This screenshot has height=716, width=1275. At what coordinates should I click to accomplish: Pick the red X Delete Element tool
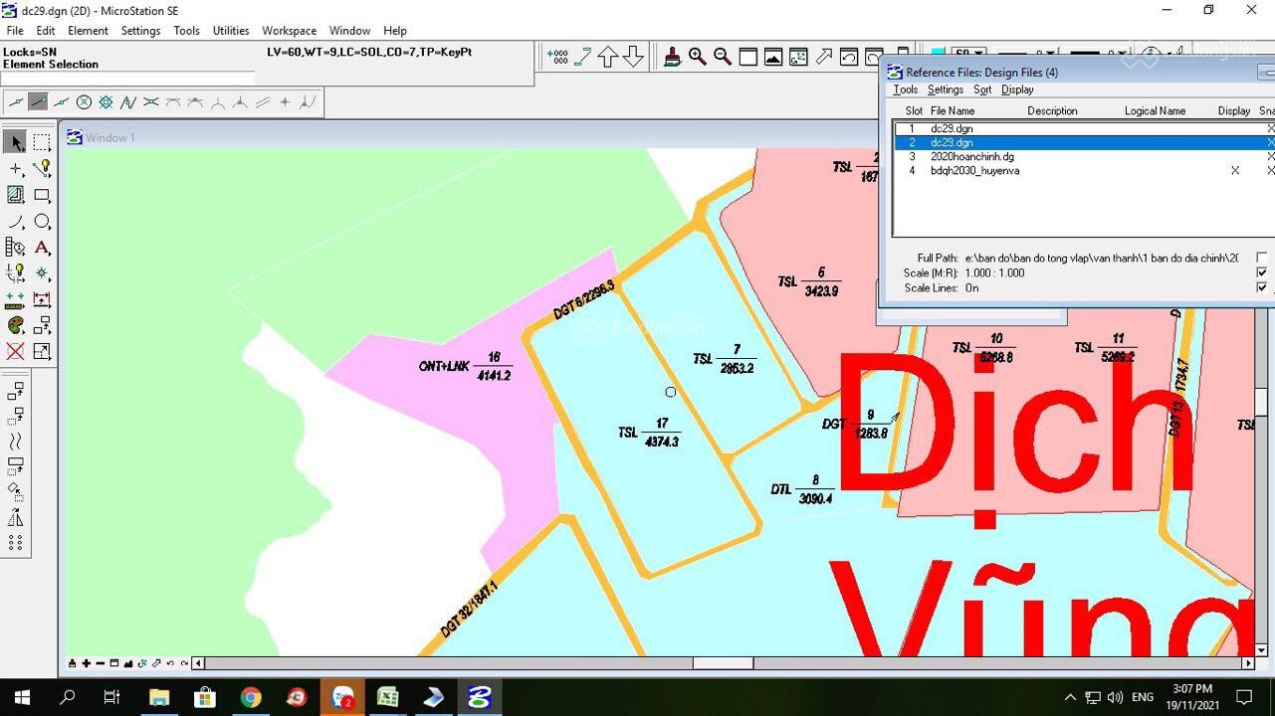point(15,351)
